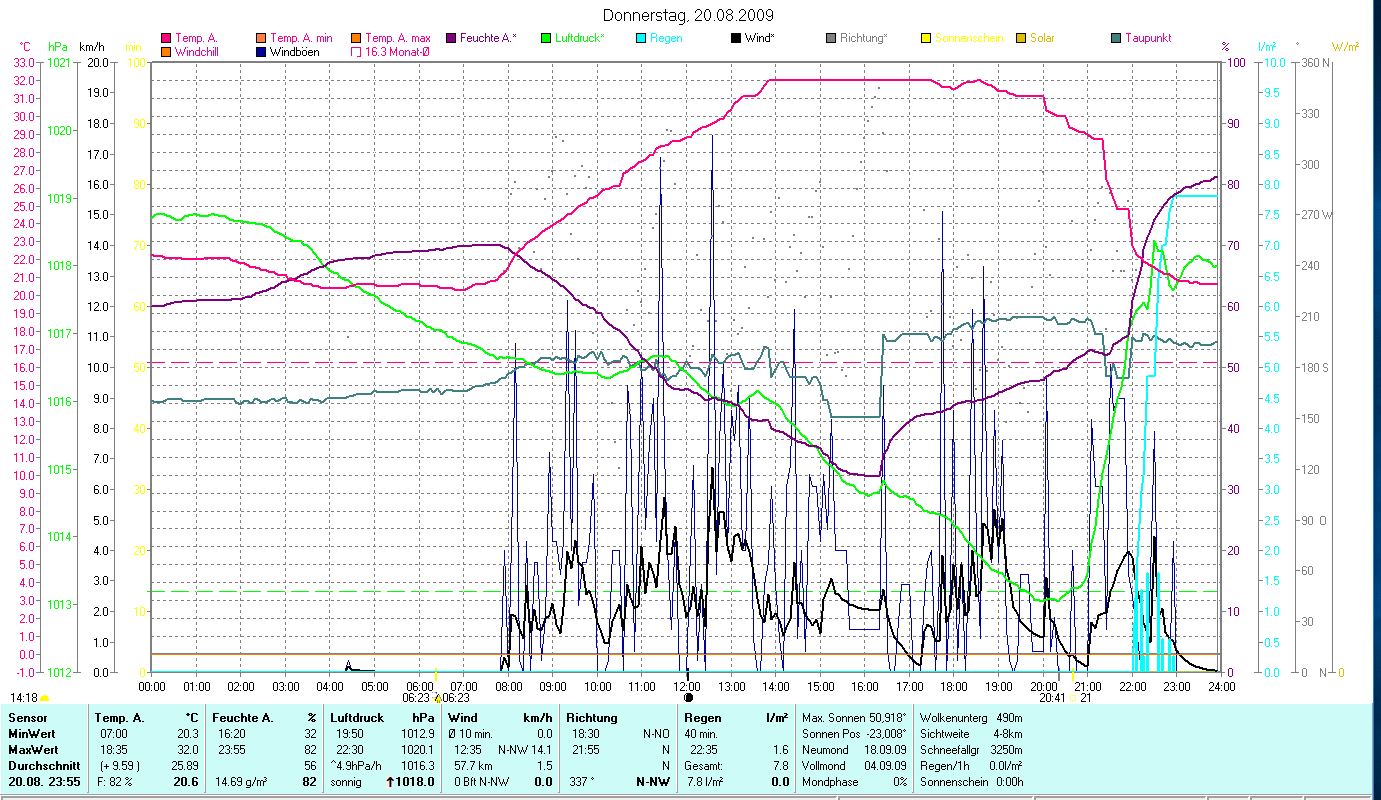The height and width of the screenshot is (800, 1381).
Task: Select the Regen column header in data table
Action: pyautogui.click(x=702, y=718)
